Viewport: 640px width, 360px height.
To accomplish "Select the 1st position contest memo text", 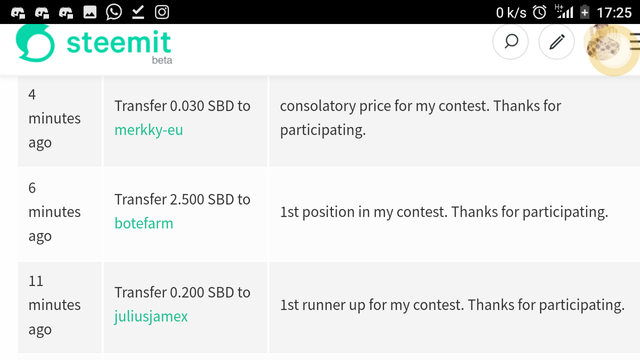I will [x=444, y=212].
